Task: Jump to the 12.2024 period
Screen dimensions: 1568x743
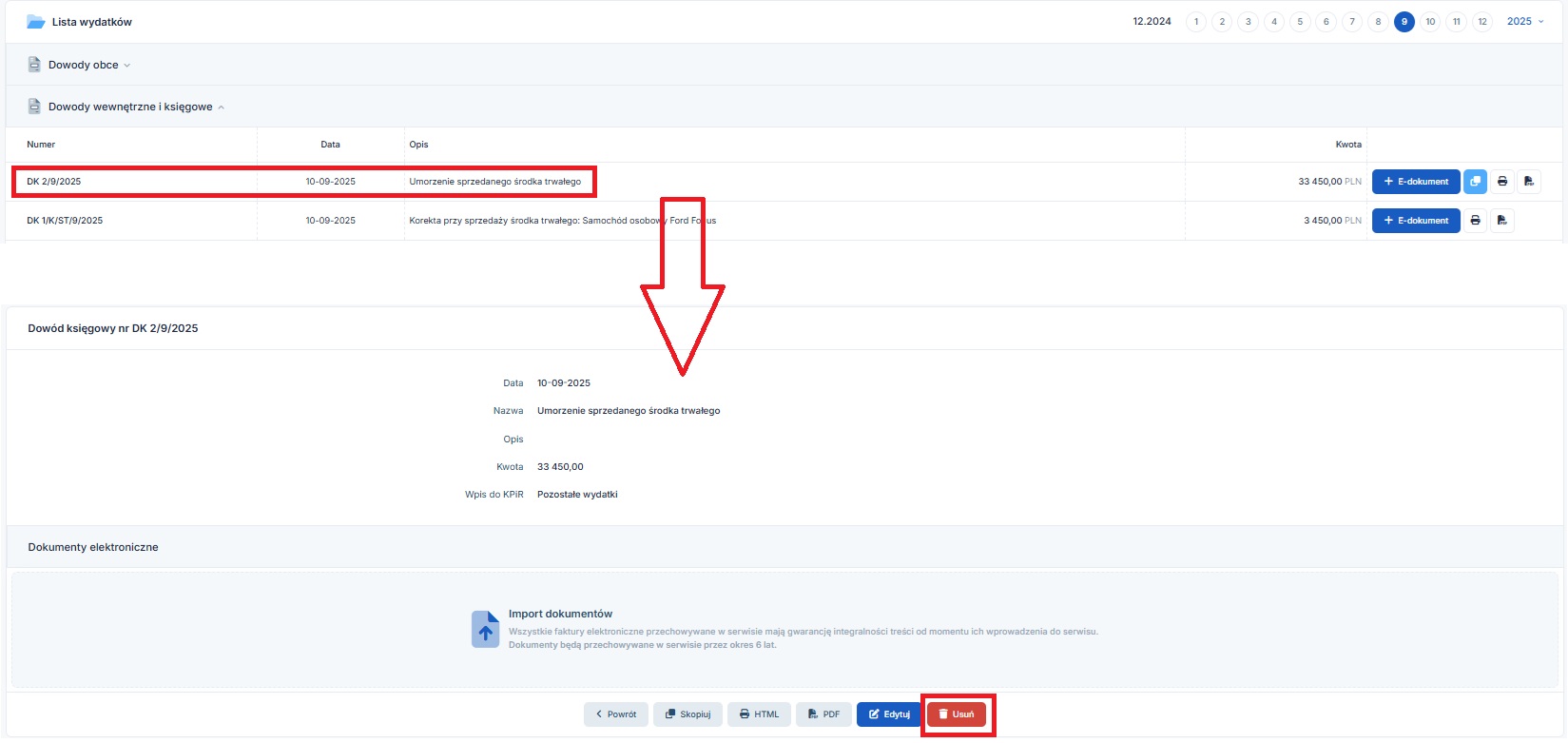Action: tap(1152, 22)
